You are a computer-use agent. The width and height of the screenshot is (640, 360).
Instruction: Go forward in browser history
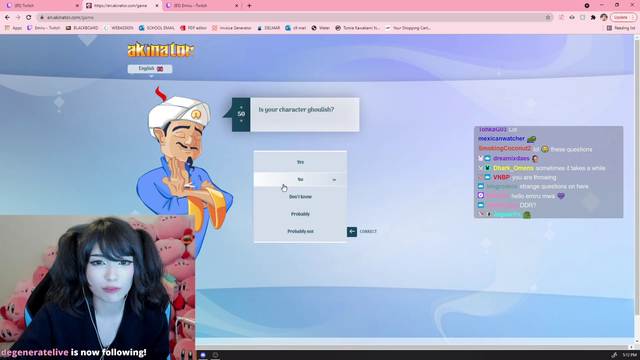tap(18, 17)
